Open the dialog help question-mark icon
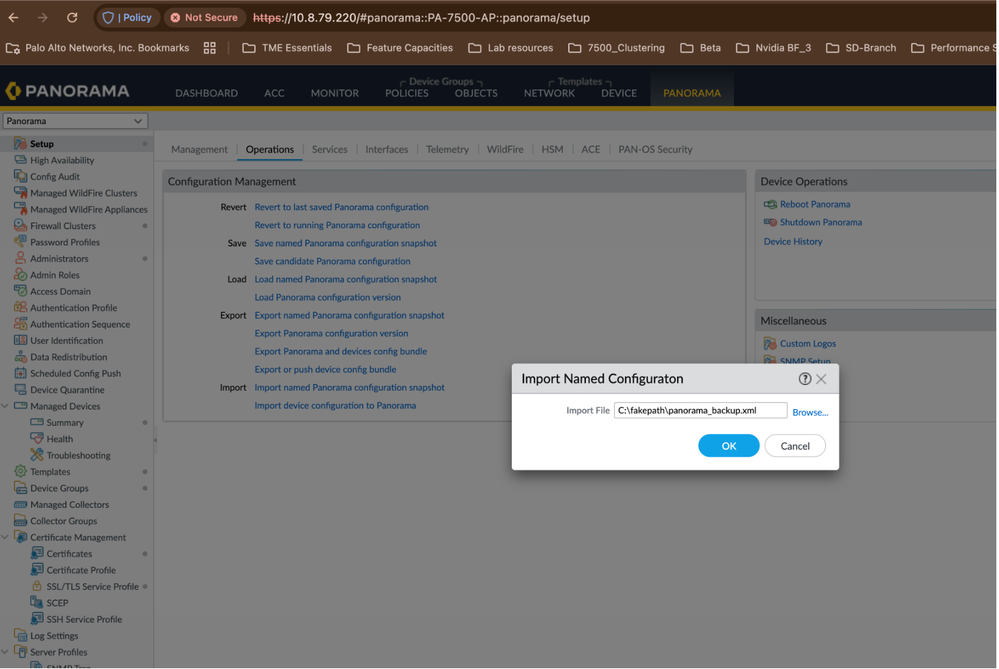 click(x=805, y=379)
